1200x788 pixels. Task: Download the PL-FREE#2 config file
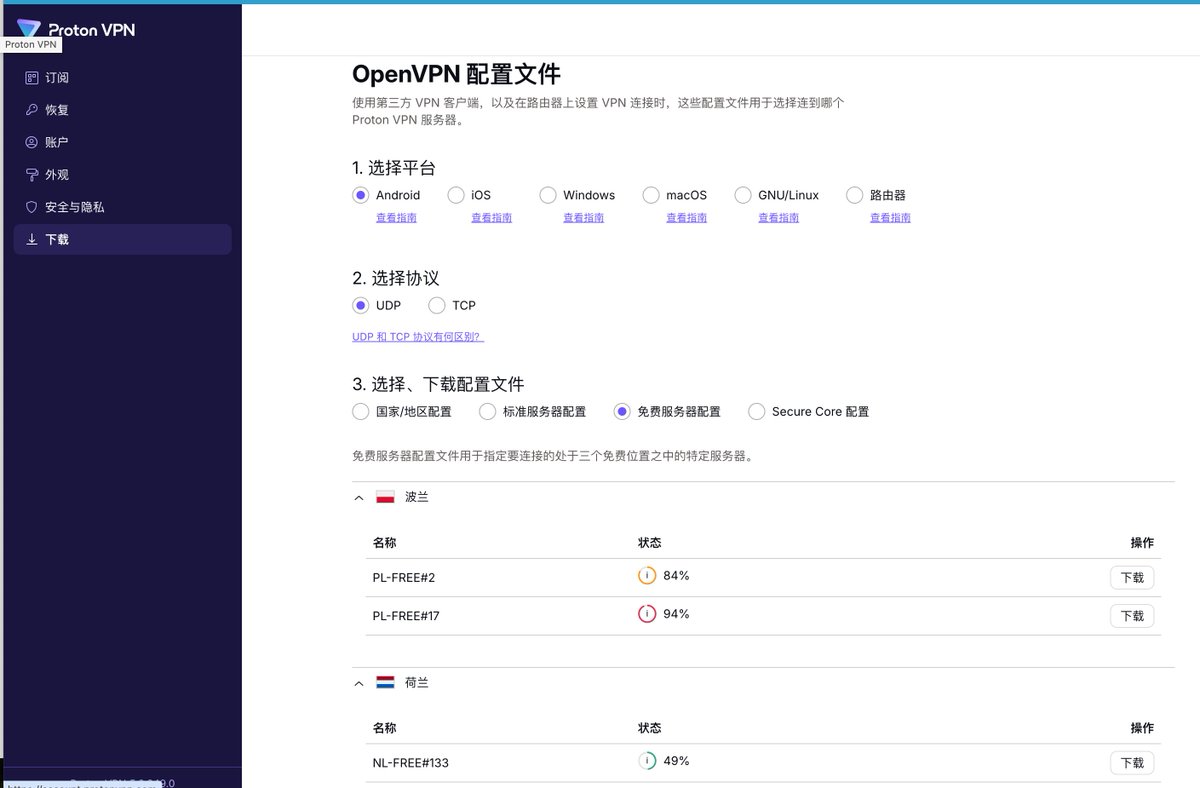tap(1132, 577)
